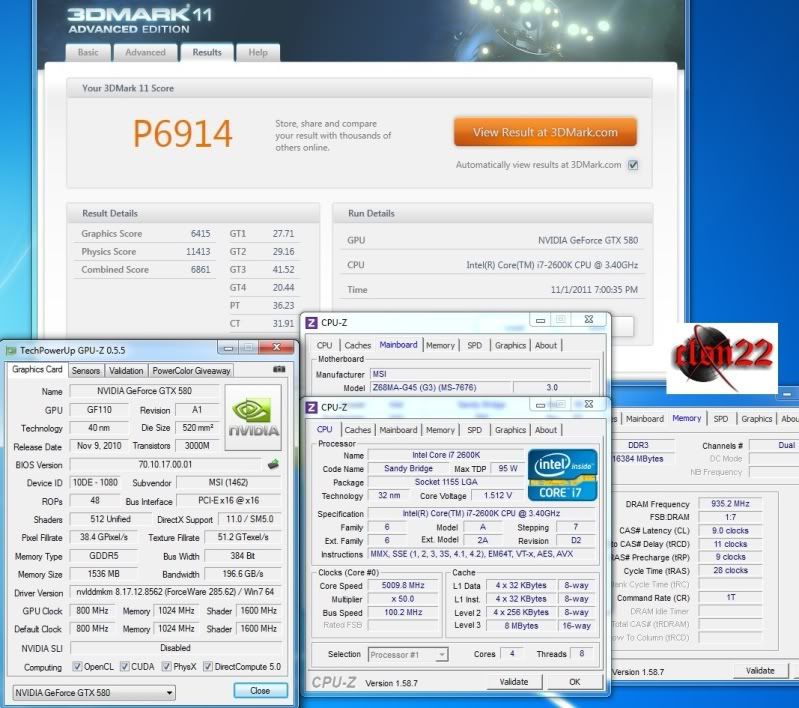Switch to the Sensors tab in GPU-Z
This screenshot has height=708, width=799.
pyautogui.click(x=86, y=371)
